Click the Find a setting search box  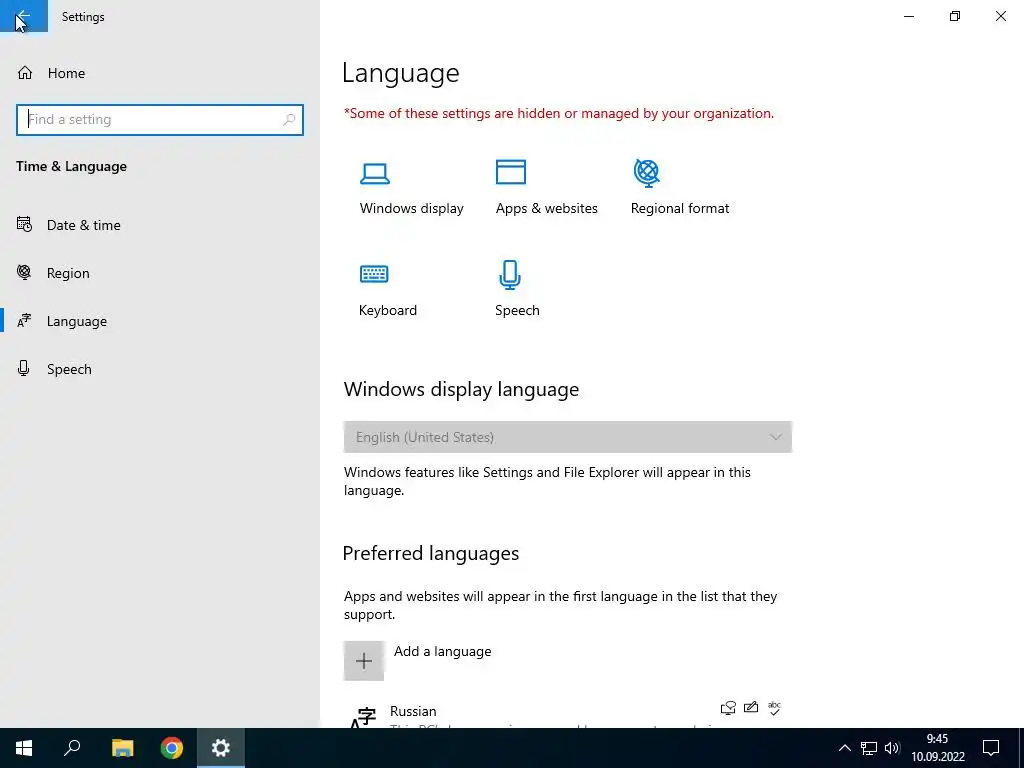(159, 120)
